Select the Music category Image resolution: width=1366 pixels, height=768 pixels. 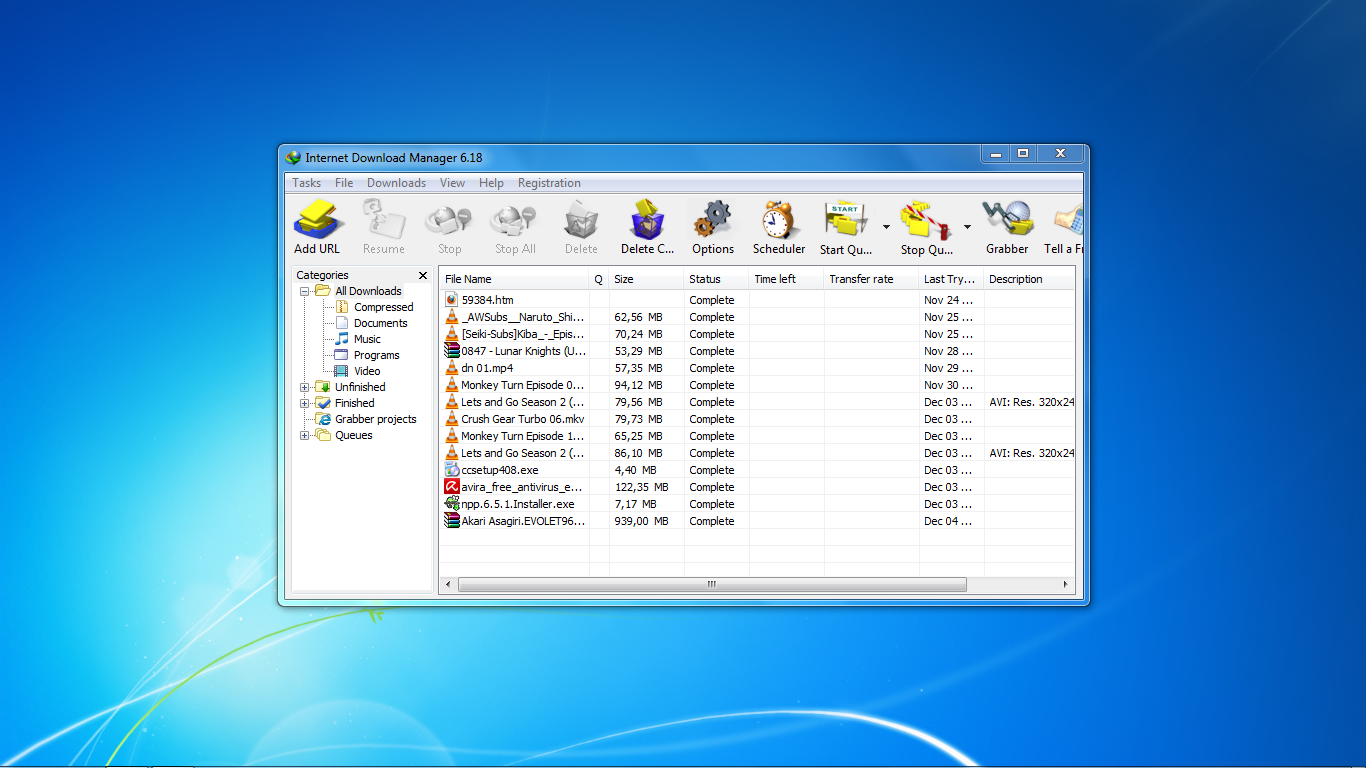pyautogui.click(x=367, y=339)
